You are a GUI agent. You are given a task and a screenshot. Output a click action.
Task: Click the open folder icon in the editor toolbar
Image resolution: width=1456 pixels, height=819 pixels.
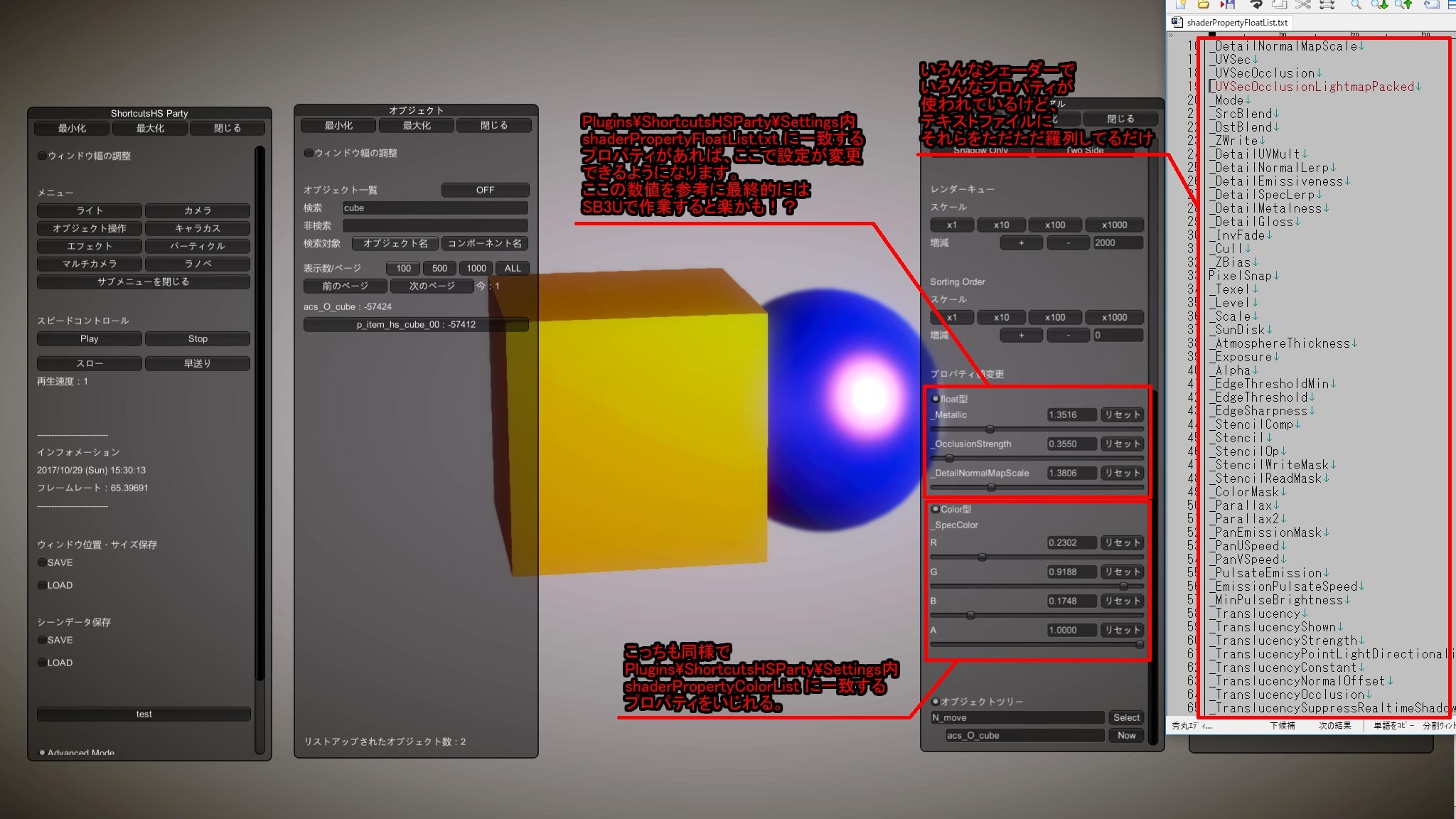pyautogui.click(x=1203, y=4)
